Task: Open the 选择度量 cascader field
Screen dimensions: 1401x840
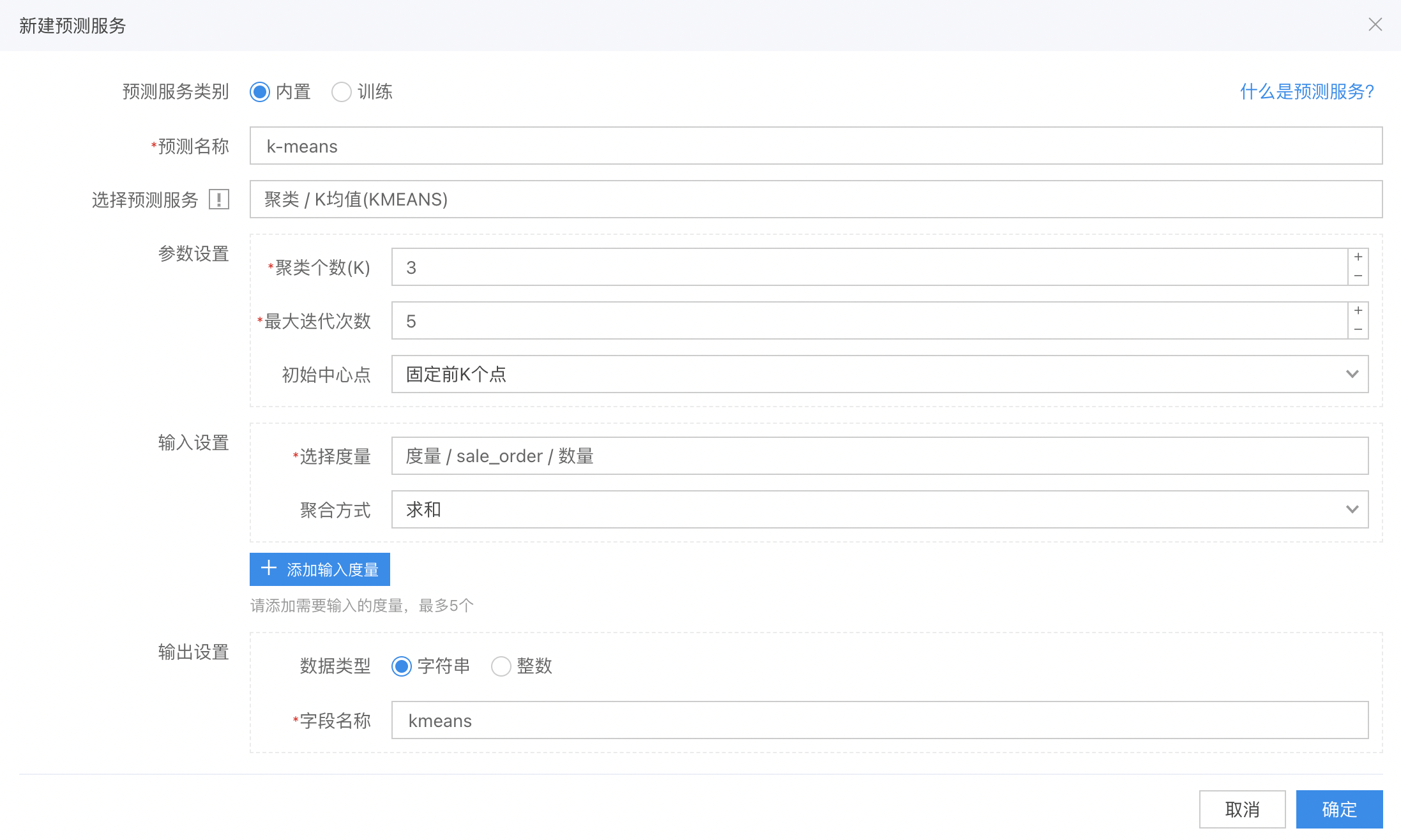Action: [x=880, y=456]
